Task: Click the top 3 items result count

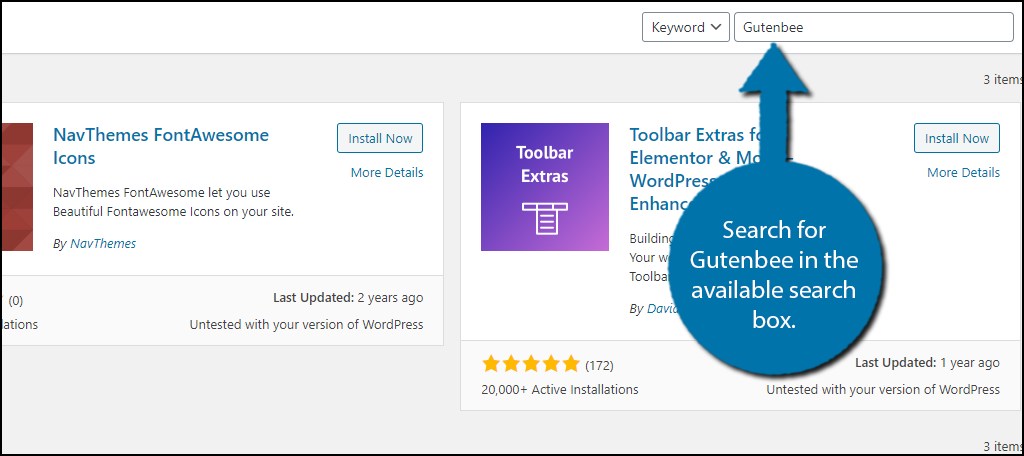Action: (1002, 79)
